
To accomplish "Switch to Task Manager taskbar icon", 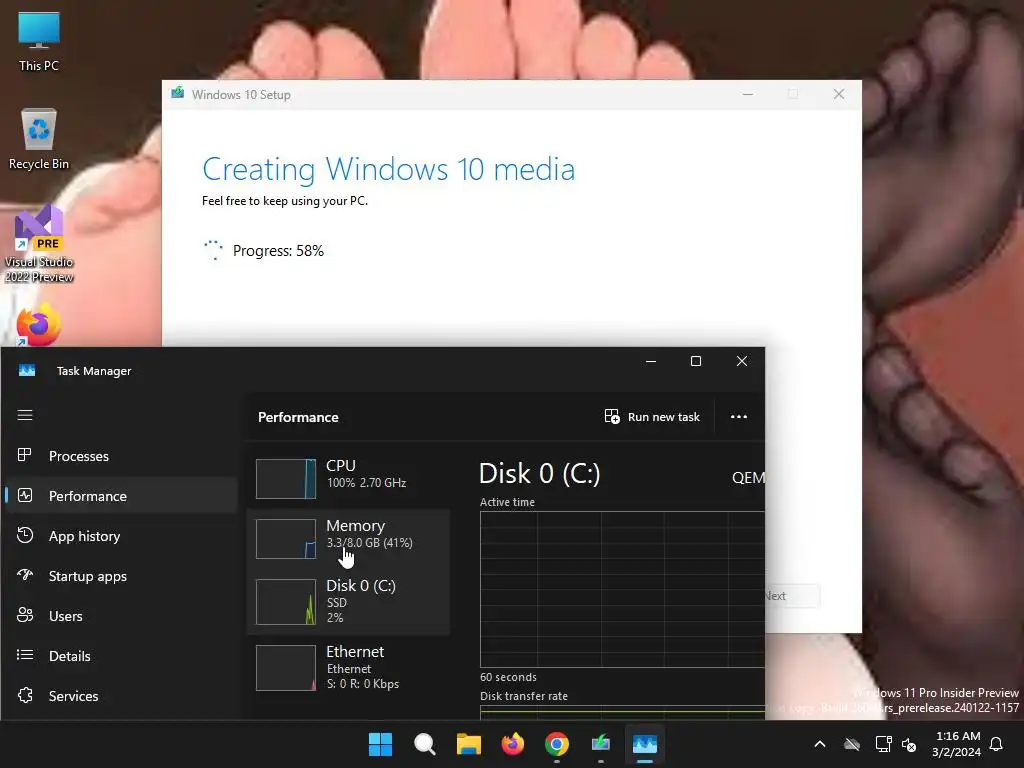I will click(645, 744).
